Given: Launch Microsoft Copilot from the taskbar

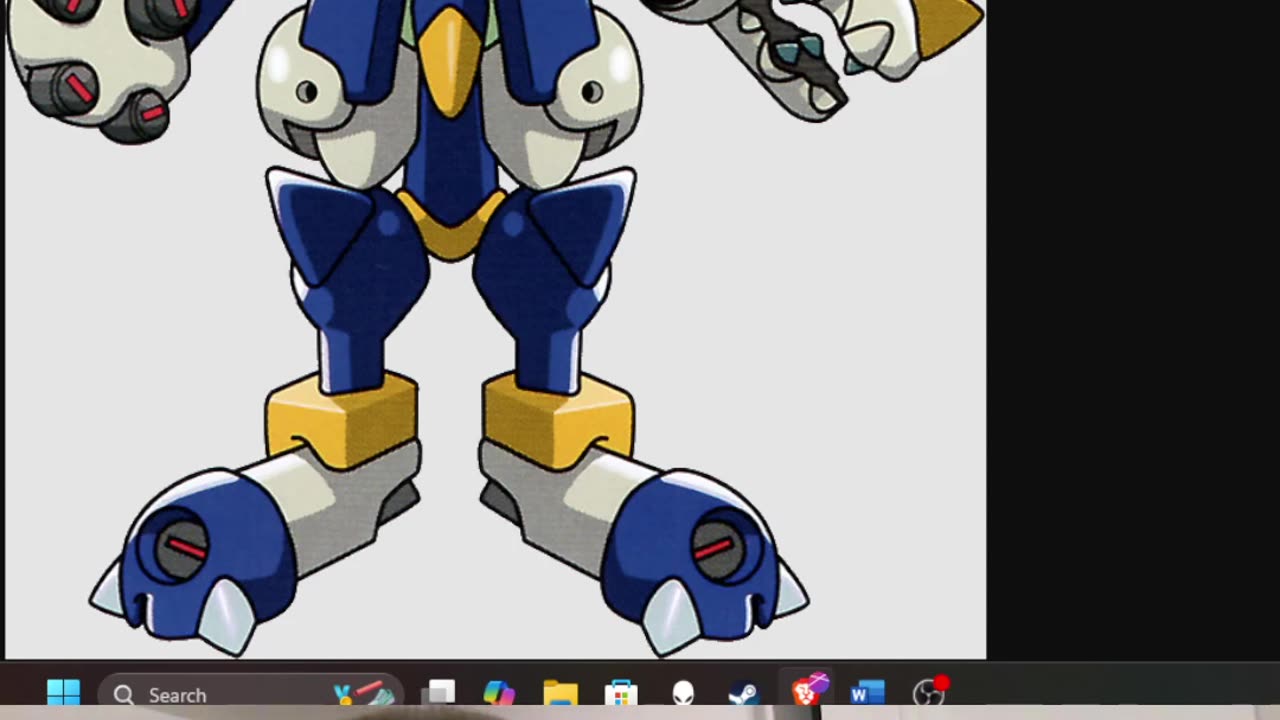Looking at the screenshot, I should [x=499, y=693].
